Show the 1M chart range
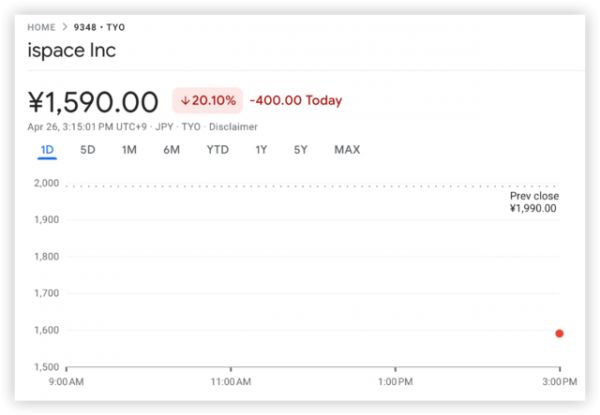Viewport: 600px width, 415px height. coord(129,150)
